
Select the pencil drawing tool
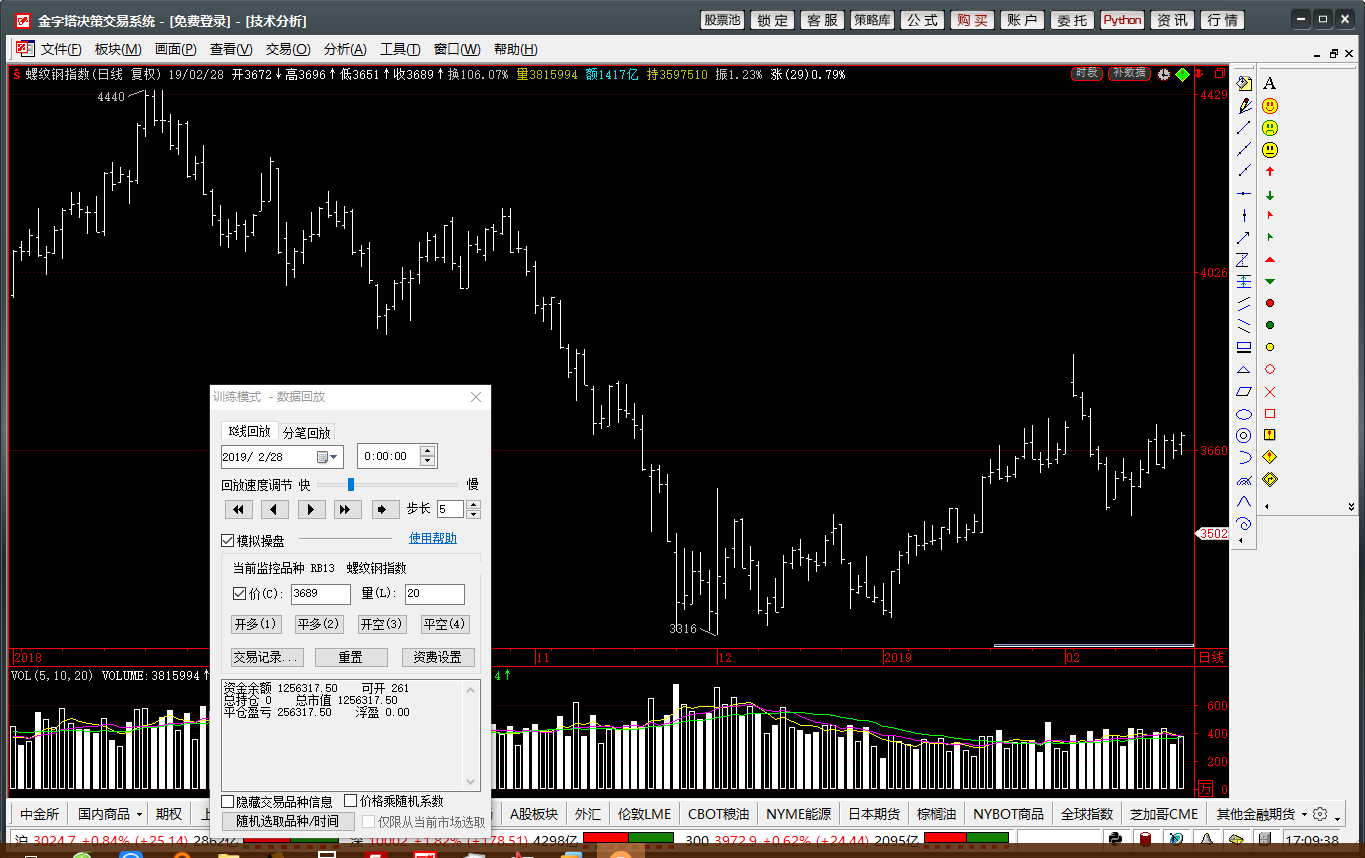pos(1244,105)
